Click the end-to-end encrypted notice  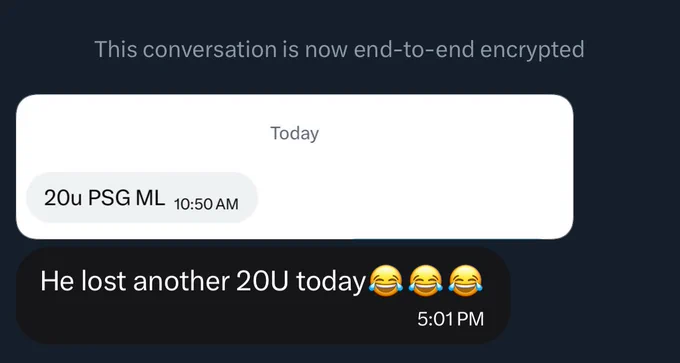tap(339, 49)
